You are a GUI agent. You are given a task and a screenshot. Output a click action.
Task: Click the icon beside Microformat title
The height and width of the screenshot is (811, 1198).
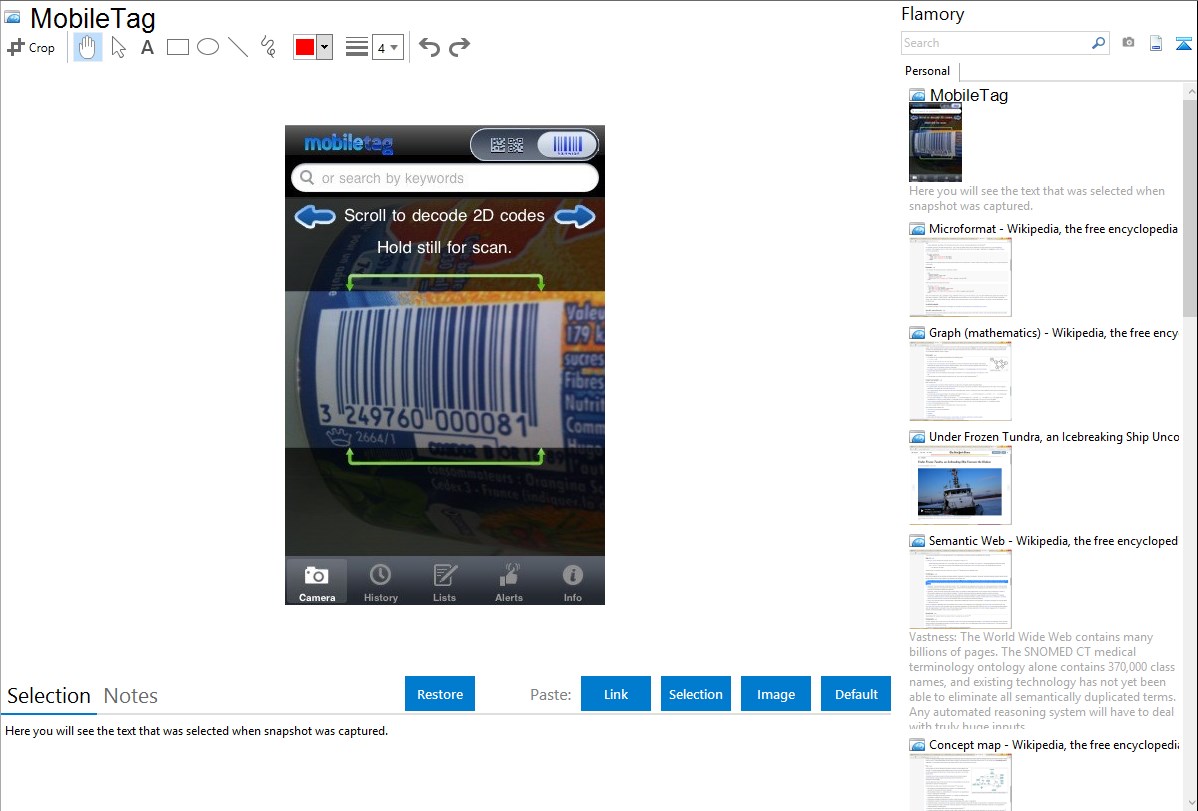pyautogui.click(x=917, y=229)
